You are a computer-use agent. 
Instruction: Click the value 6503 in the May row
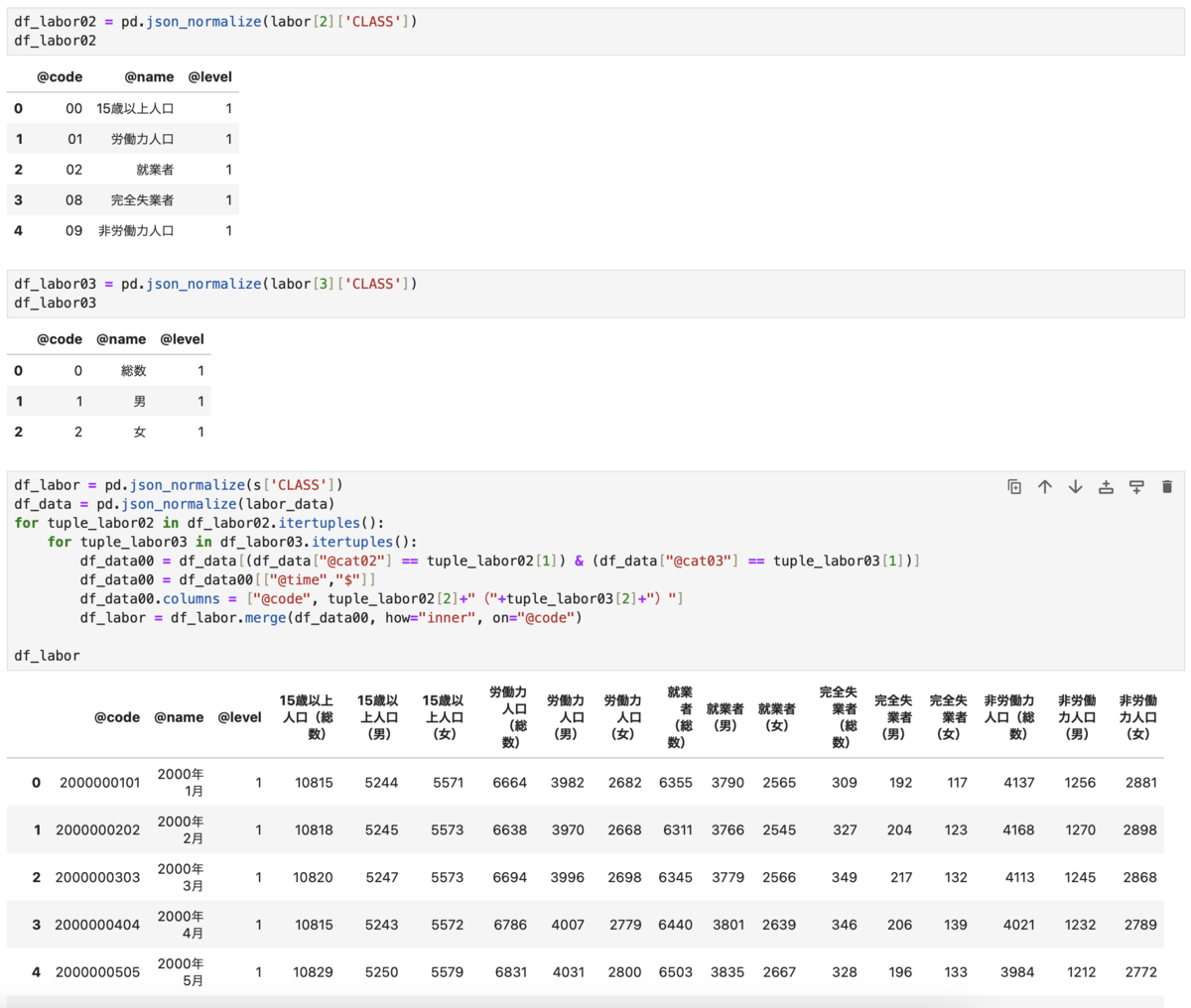676,972
